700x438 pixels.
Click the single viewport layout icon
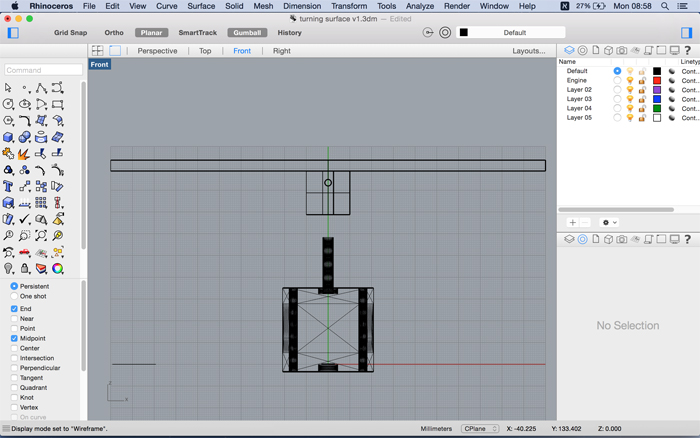point(115,50)
